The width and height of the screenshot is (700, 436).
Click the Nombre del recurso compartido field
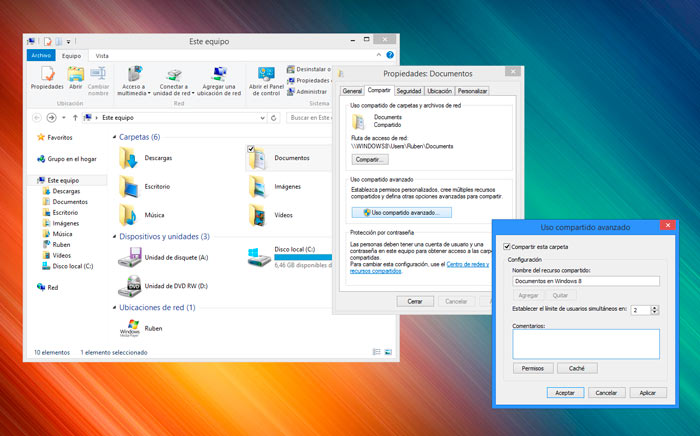586,281
